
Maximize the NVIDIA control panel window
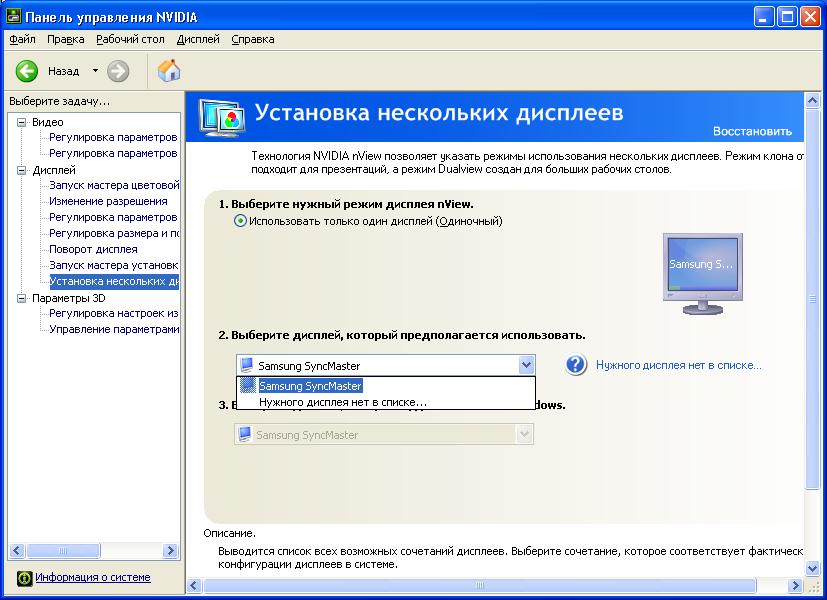(x=787, y=17)
